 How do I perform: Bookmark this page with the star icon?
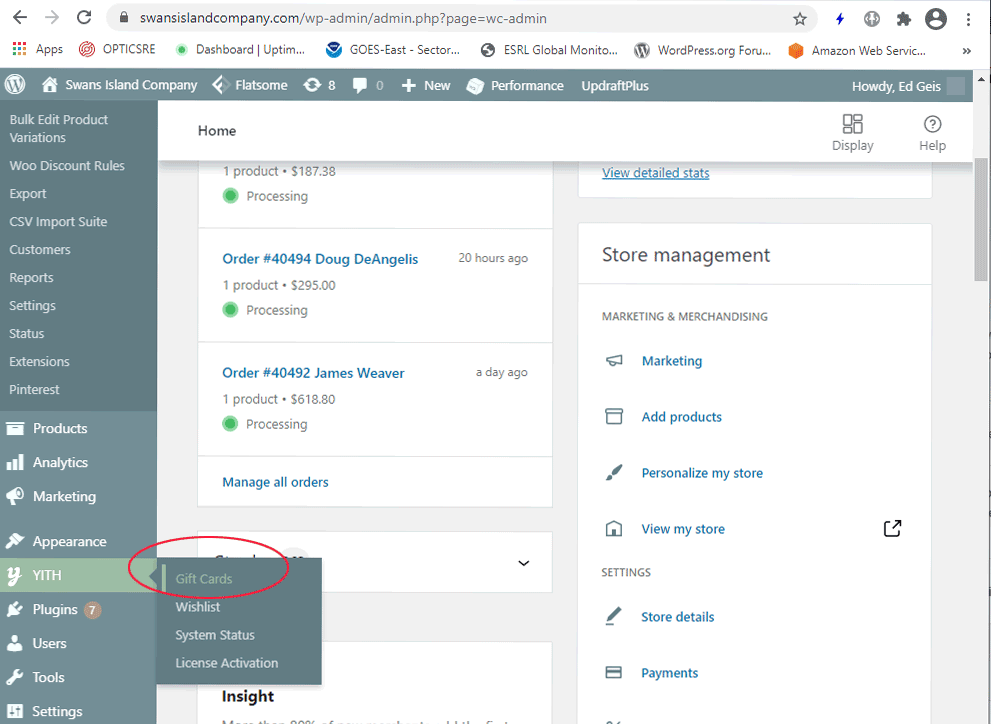point(799,19)
